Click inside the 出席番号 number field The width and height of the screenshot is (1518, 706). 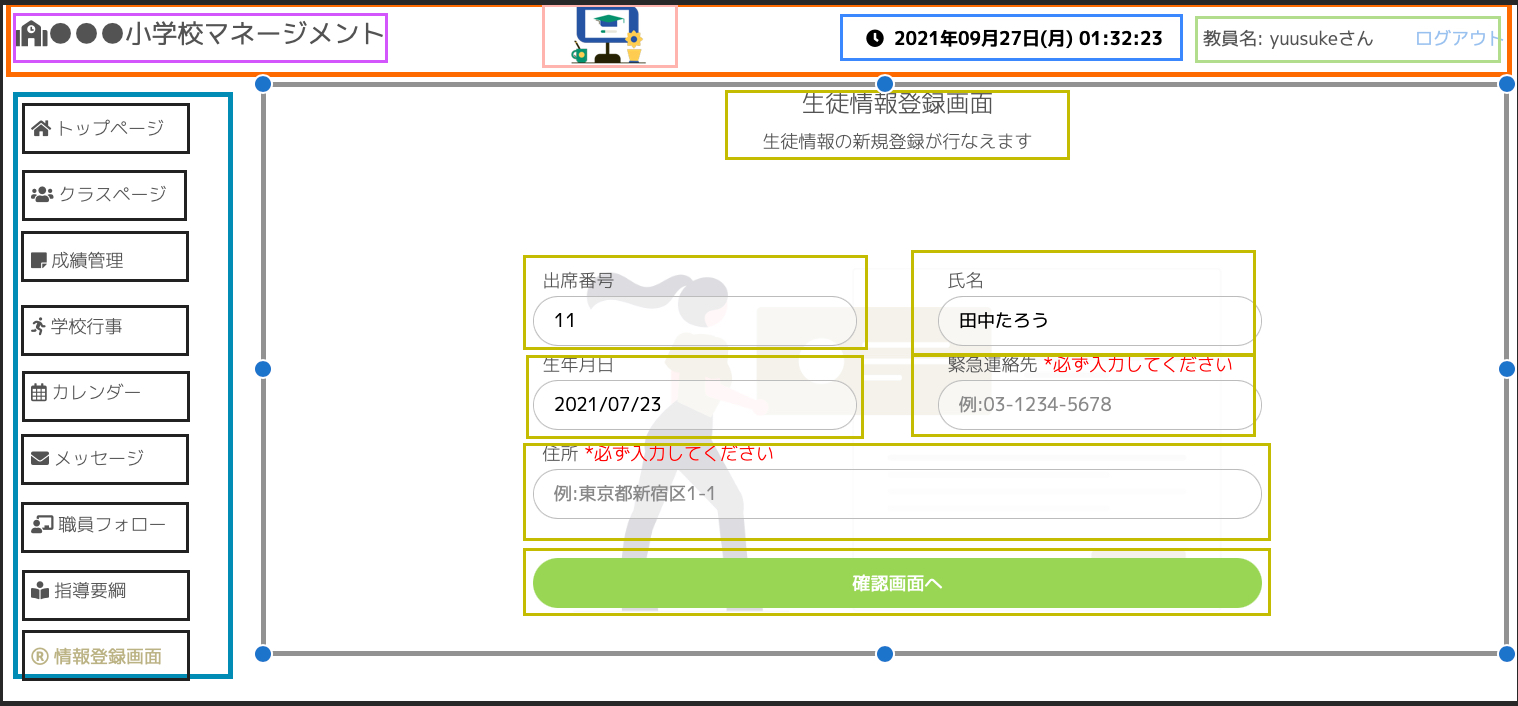point(697,321)
